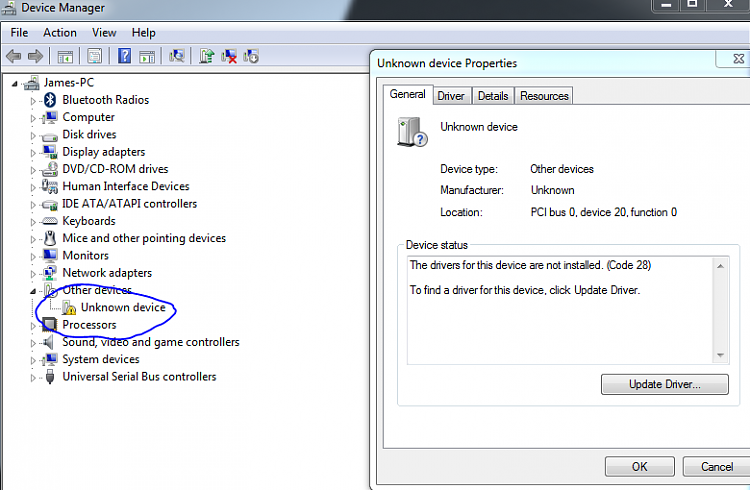This screenshot has height=490, width=750.
Task: Switch to the Driver tab
Action: tap(451, 96)
